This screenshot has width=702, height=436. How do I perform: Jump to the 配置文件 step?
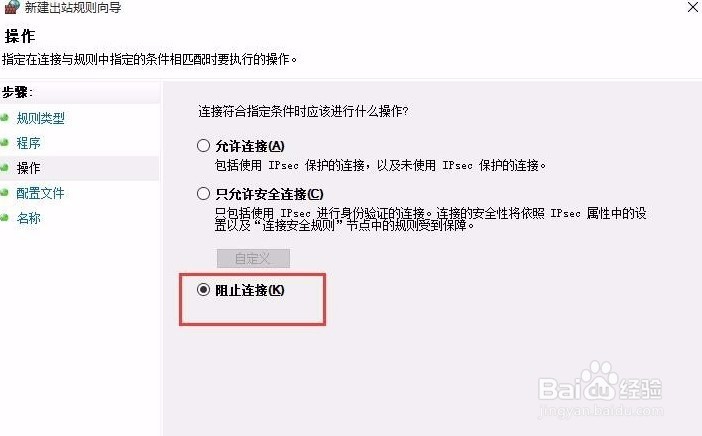click(x=40, y=193)
